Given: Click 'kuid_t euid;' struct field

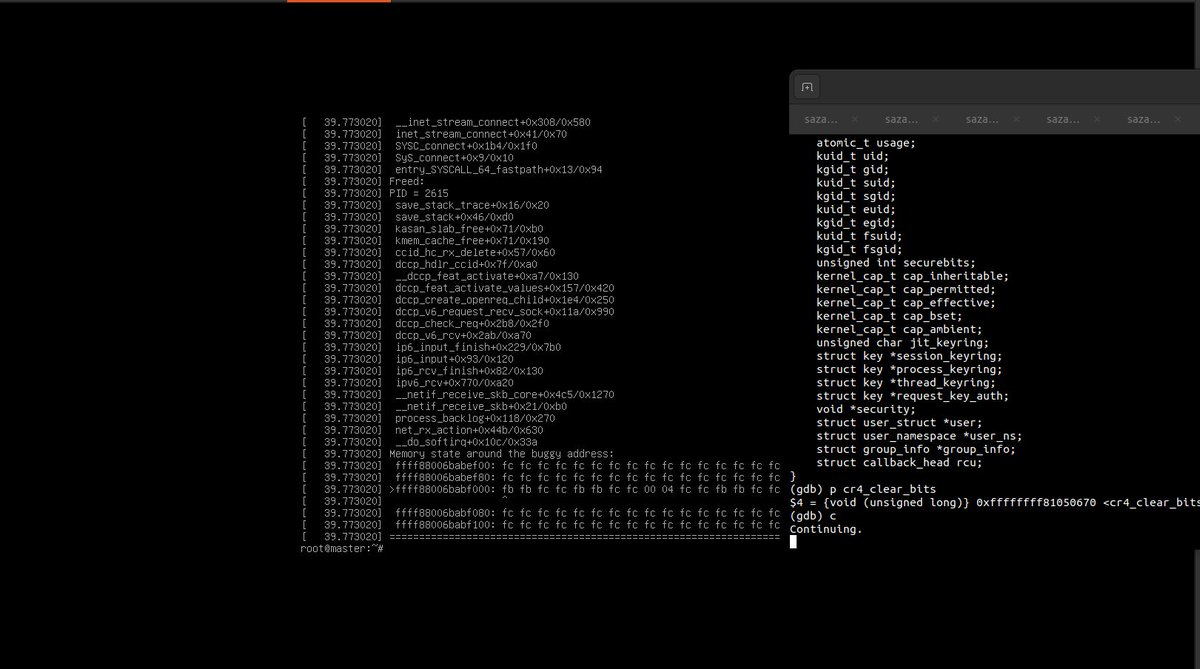Looking at the screenshot, I should pos(856,209).
